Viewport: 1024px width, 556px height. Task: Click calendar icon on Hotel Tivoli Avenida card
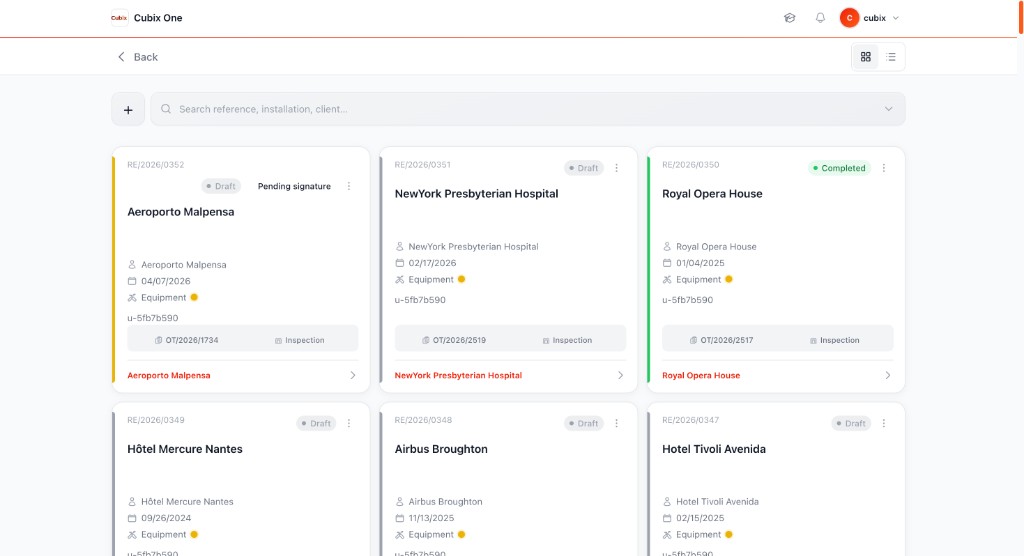pos(667,518)
